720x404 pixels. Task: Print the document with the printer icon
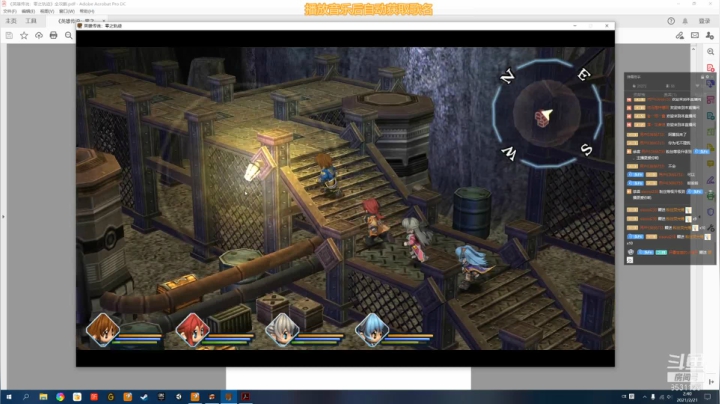click(53, 35)
